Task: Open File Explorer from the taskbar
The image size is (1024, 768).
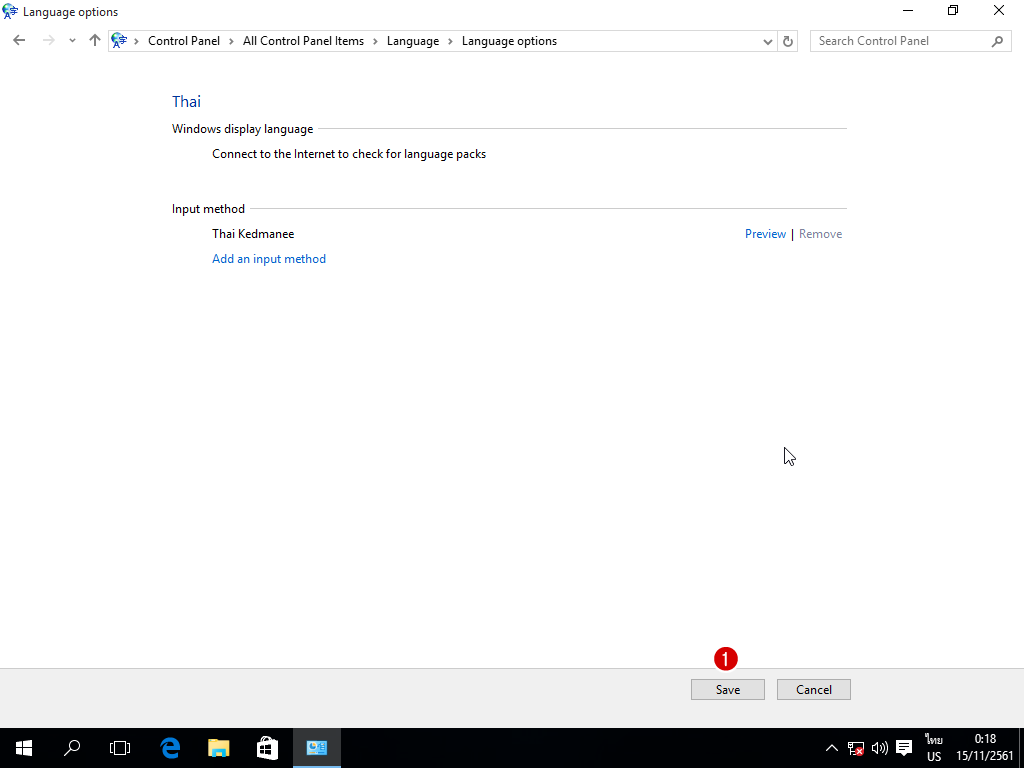Action: [x=219, y=747]
